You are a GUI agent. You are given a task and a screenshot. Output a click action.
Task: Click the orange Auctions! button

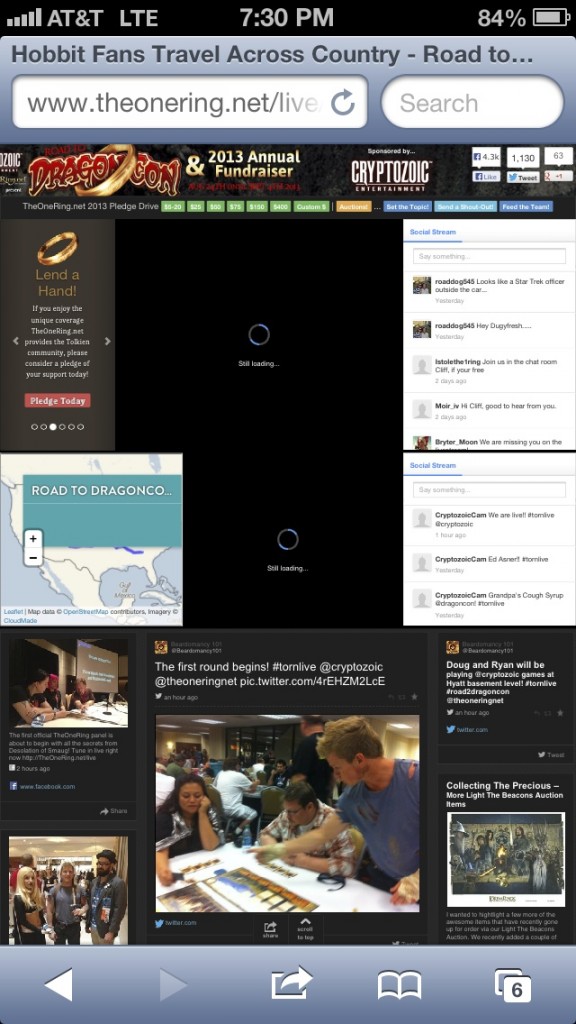click(x=354, y=207)
